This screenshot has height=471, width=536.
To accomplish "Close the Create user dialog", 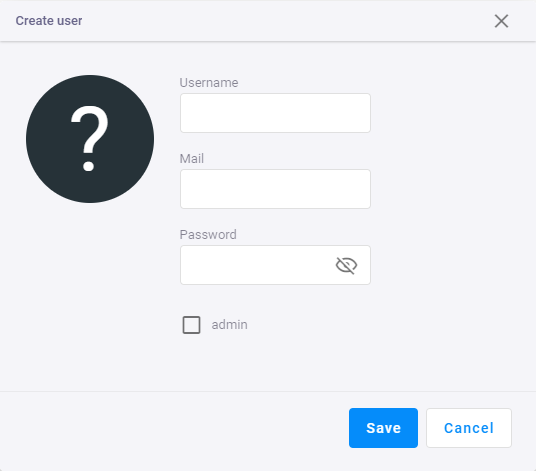I will (501, 21).
